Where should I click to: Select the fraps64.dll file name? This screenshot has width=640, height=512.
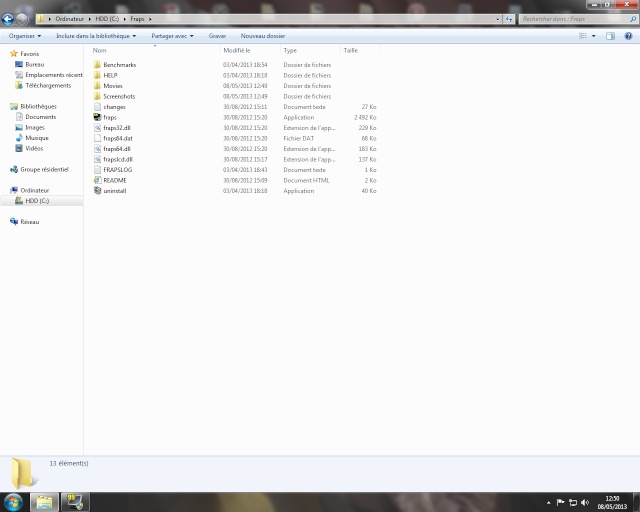tap(117, 149)
